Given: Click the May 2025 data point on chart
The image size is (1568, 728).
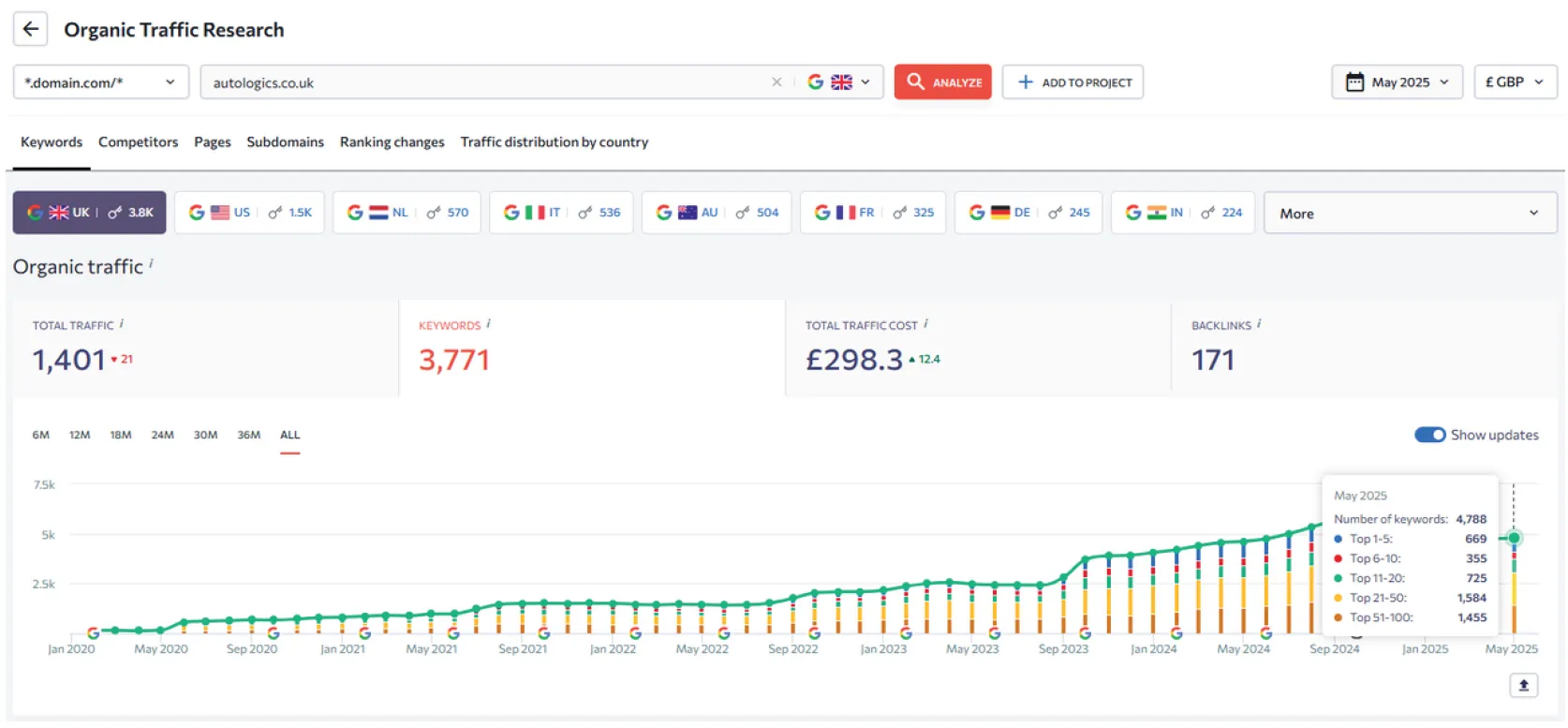Looking at the screenshot, I should pos(1514,538).
